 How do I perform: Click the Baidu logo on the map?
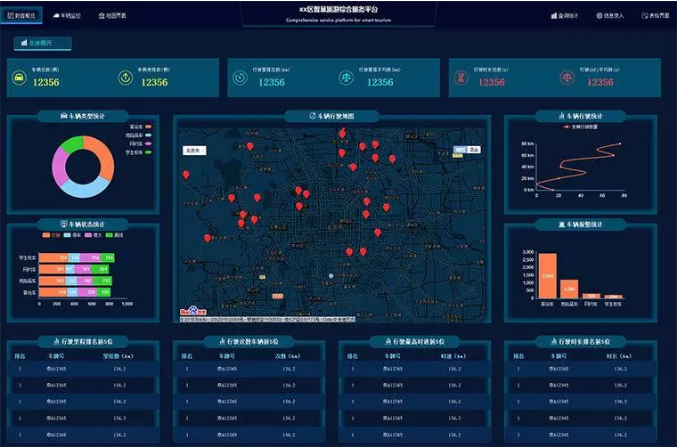pos(193,311)
